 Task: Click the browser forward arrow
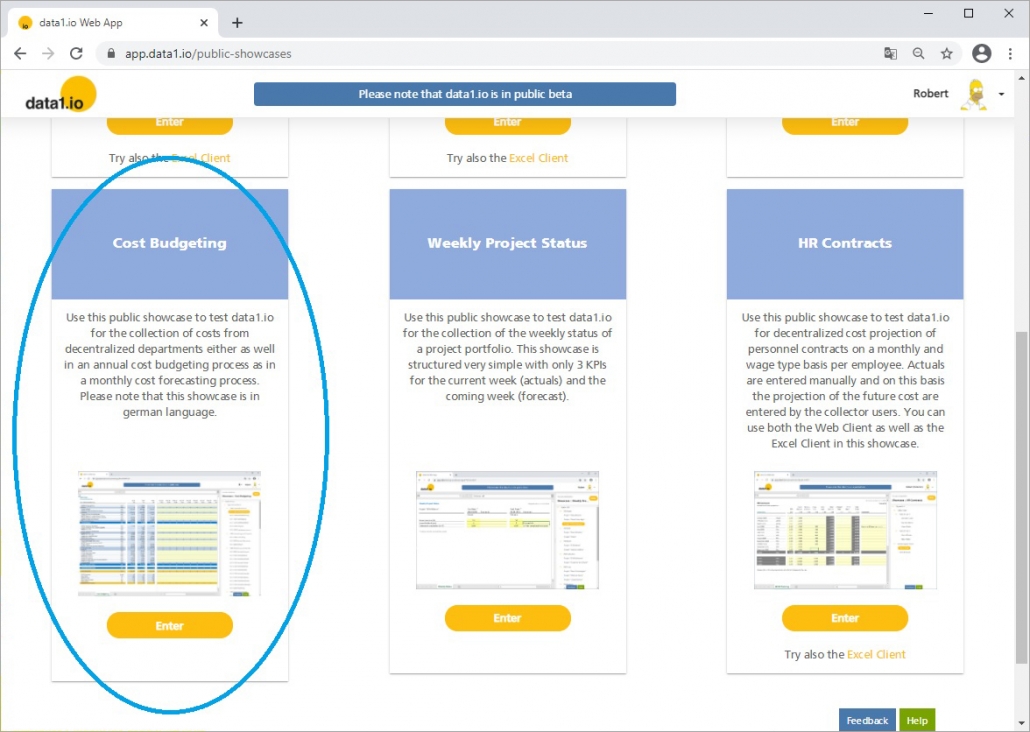pos(48,54)
